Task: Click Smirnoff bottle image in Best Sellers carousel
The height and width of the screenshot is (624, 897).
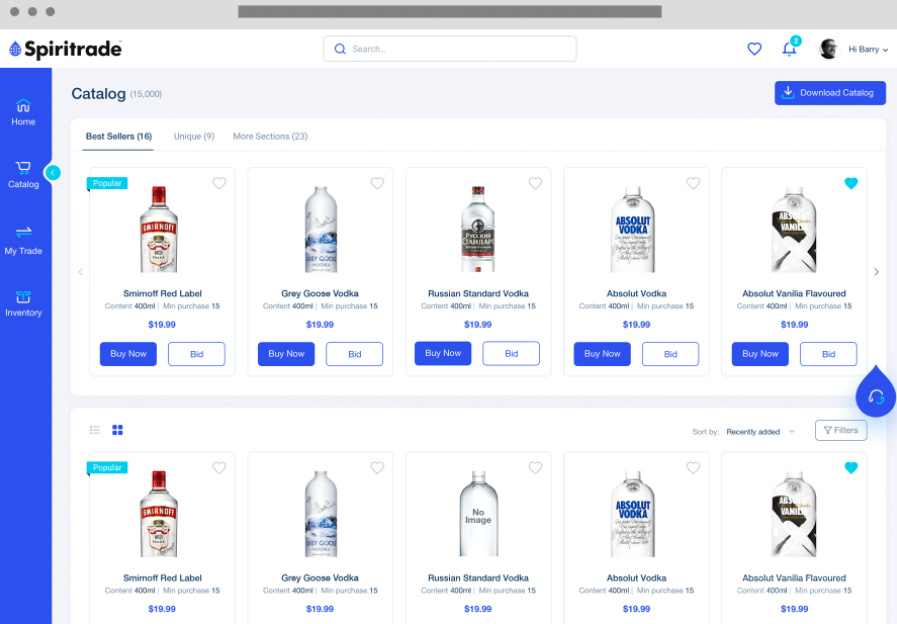Action: coord(159,229)
